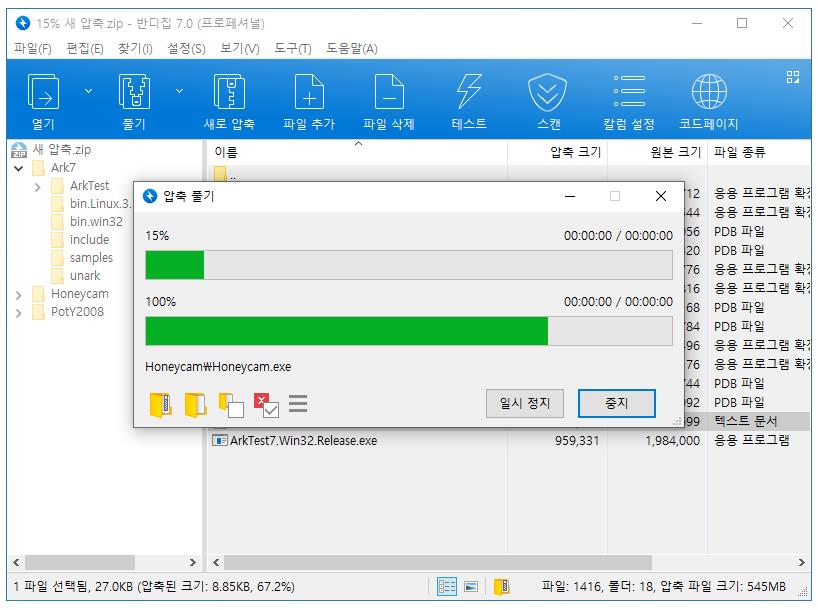818x610 pixels.
Task: Expand the PotY2008 folder tree node
Action: click(x=19, y=313)
